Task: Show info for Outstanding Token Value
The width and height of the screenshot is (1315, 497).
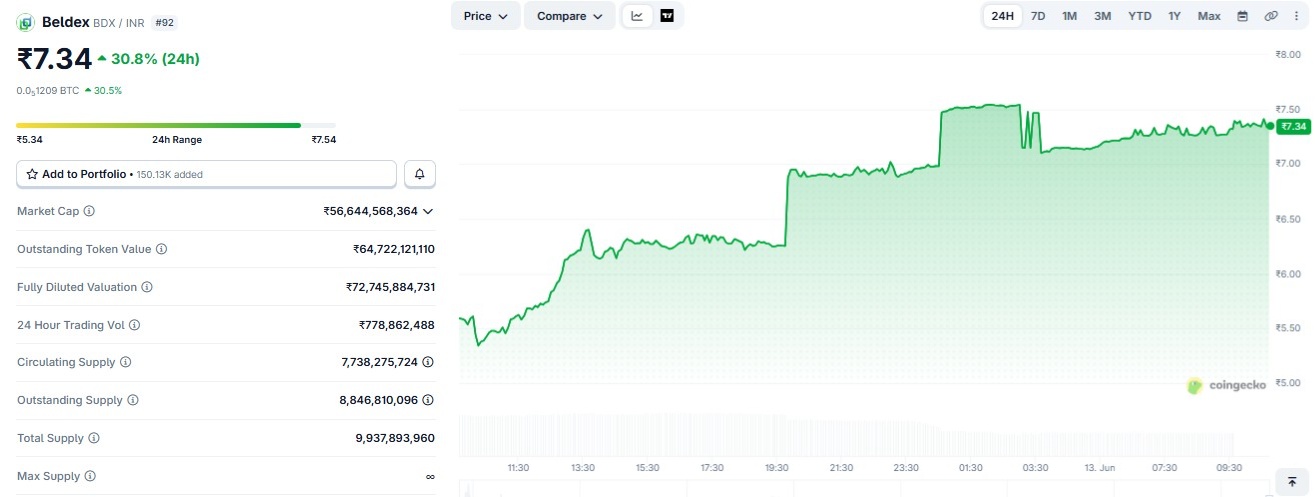Action: pyautogui.click(x=161, y=249)
